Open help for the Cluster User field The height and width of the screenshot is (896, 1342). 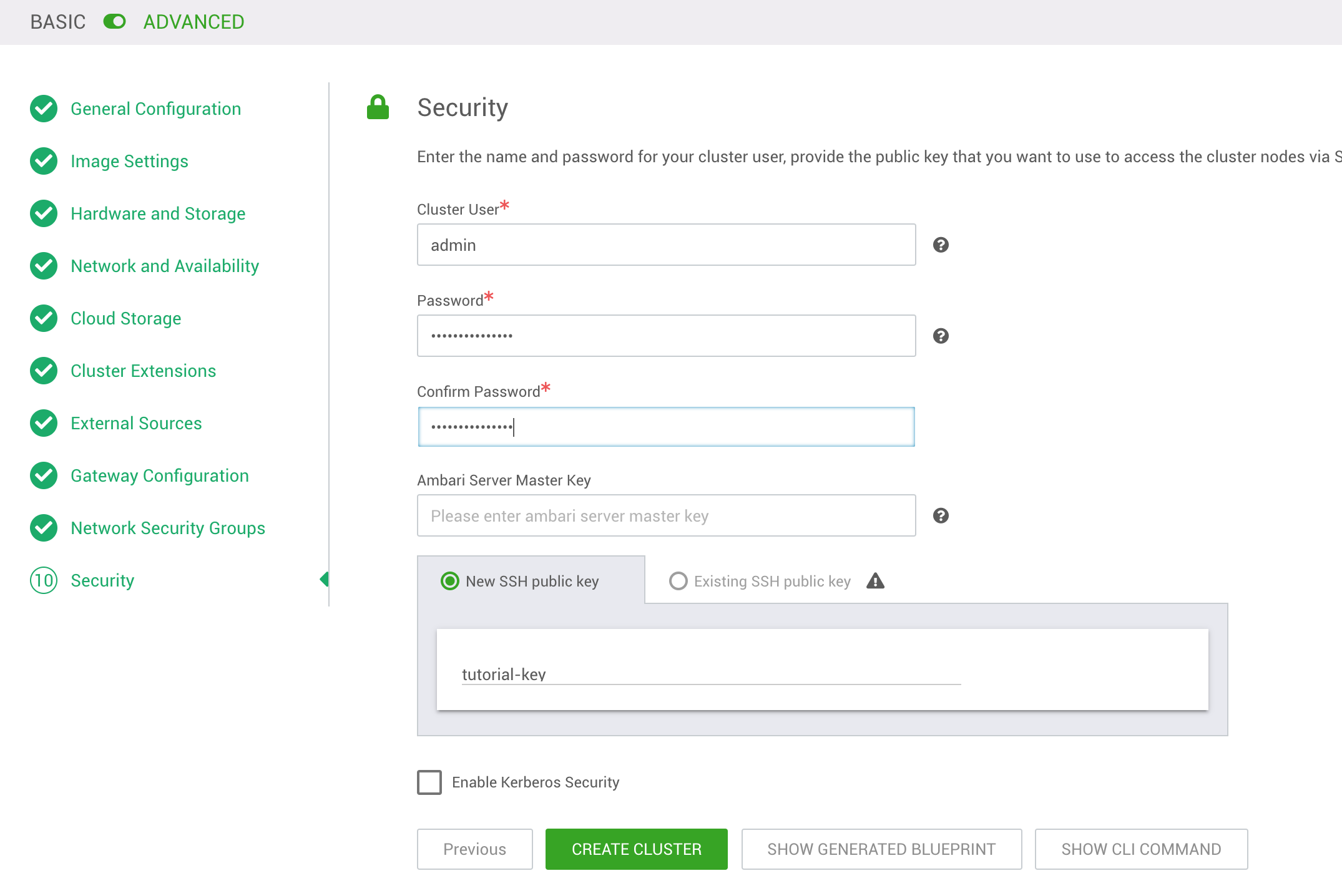pyautogui.click(x=940, y=245)
